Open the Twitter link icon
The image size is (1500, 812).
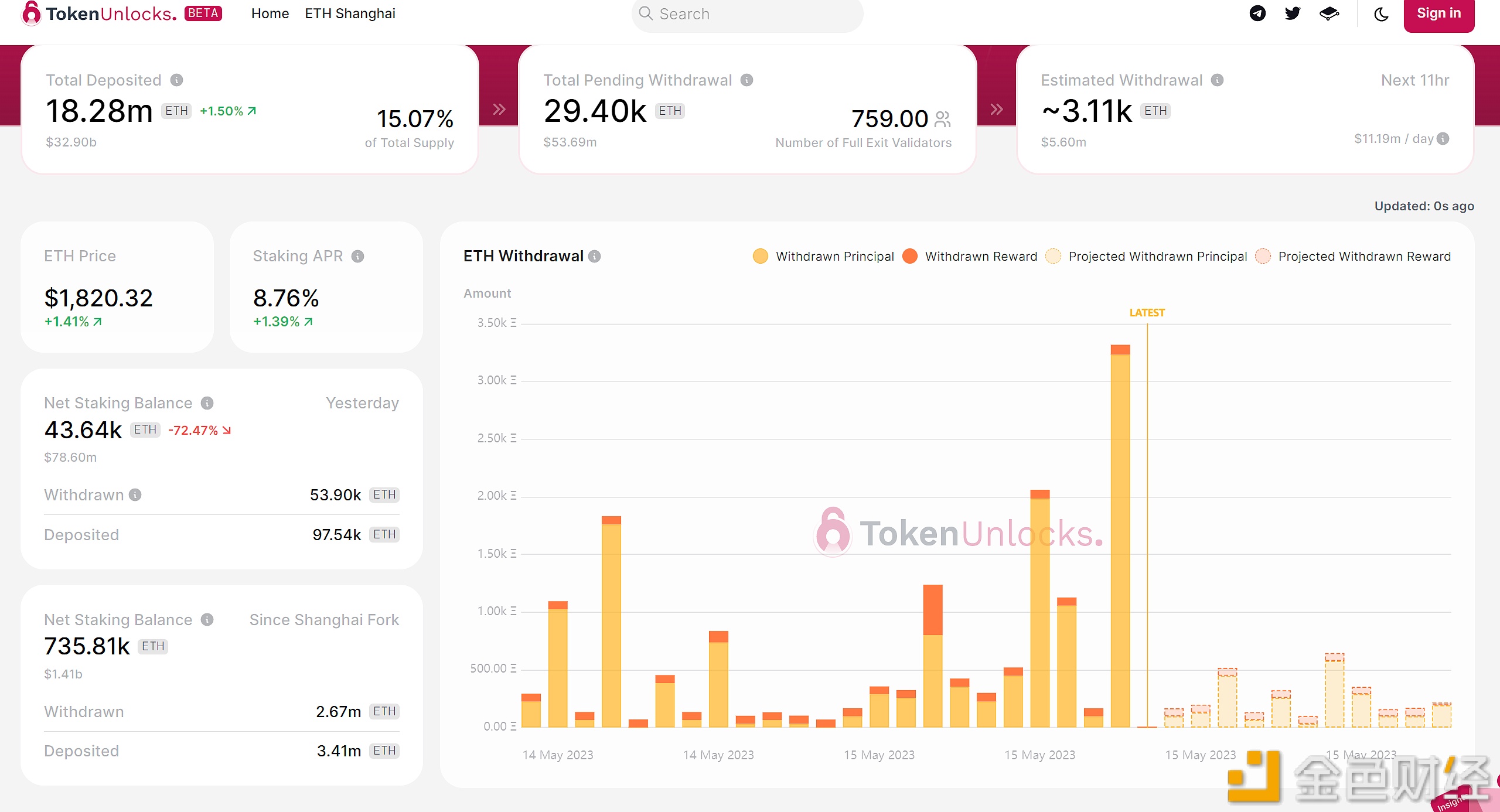(x=1293, y=13)
